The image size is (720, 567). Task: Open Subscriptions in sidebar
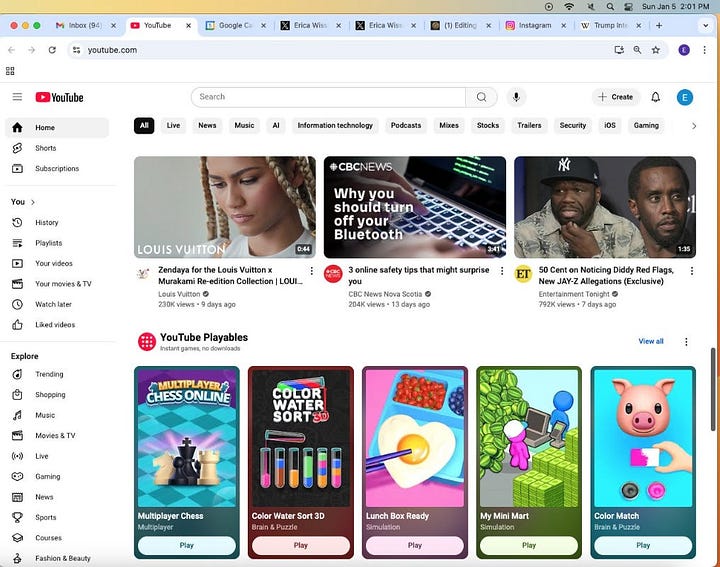(x=57, y=168)
